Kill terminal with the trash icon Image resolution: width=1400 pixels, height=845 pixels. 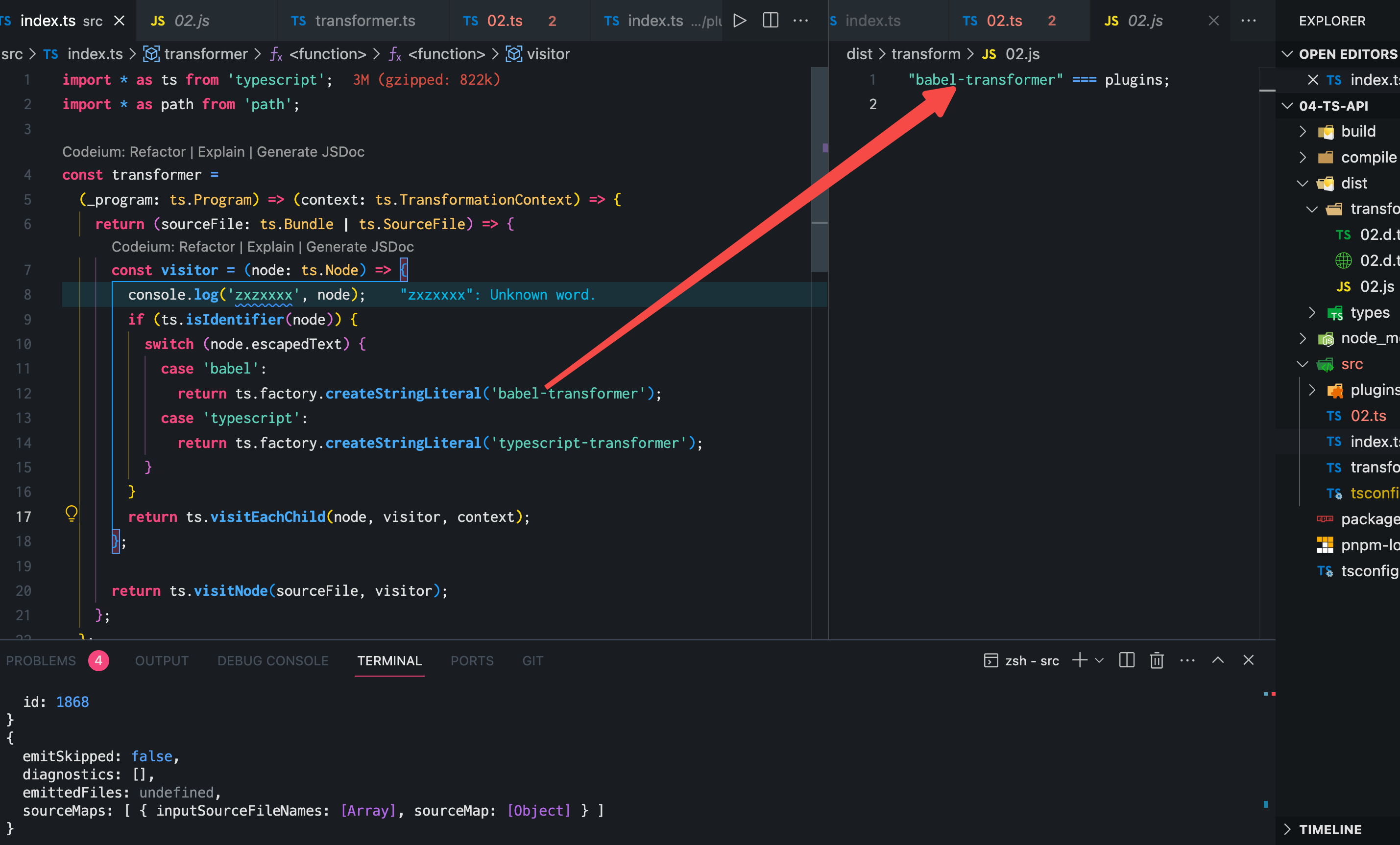[x=1156, y=660]
